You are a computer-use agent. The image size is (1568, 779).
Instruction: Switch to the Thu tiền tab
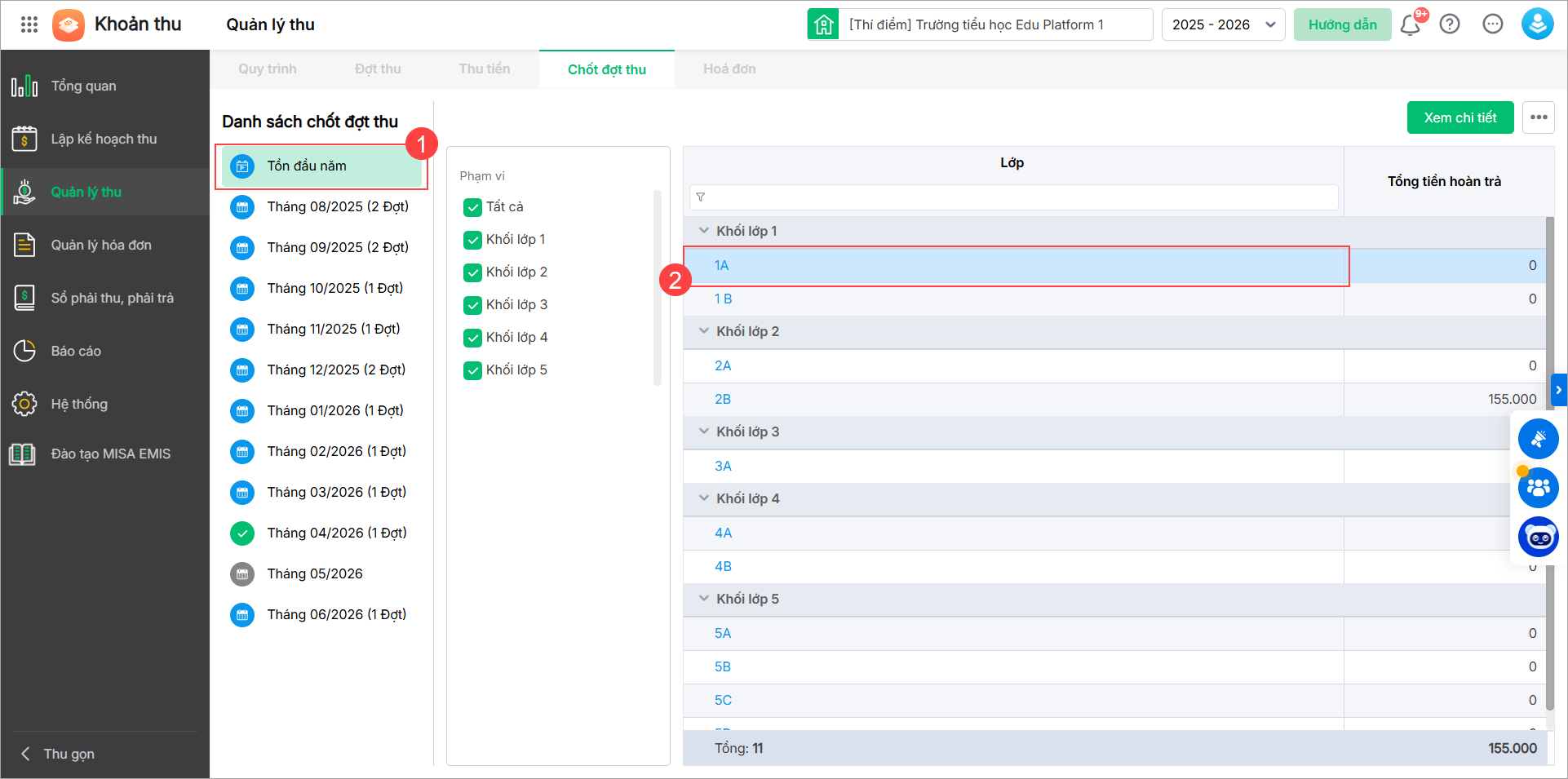click(485, 69)
